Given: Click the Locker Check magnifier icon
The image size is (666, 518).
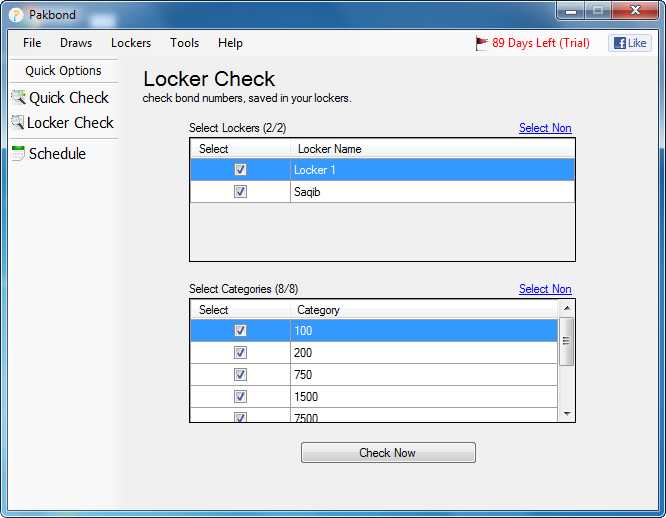Looking at the screenshot, I should [x=17, y=123].
